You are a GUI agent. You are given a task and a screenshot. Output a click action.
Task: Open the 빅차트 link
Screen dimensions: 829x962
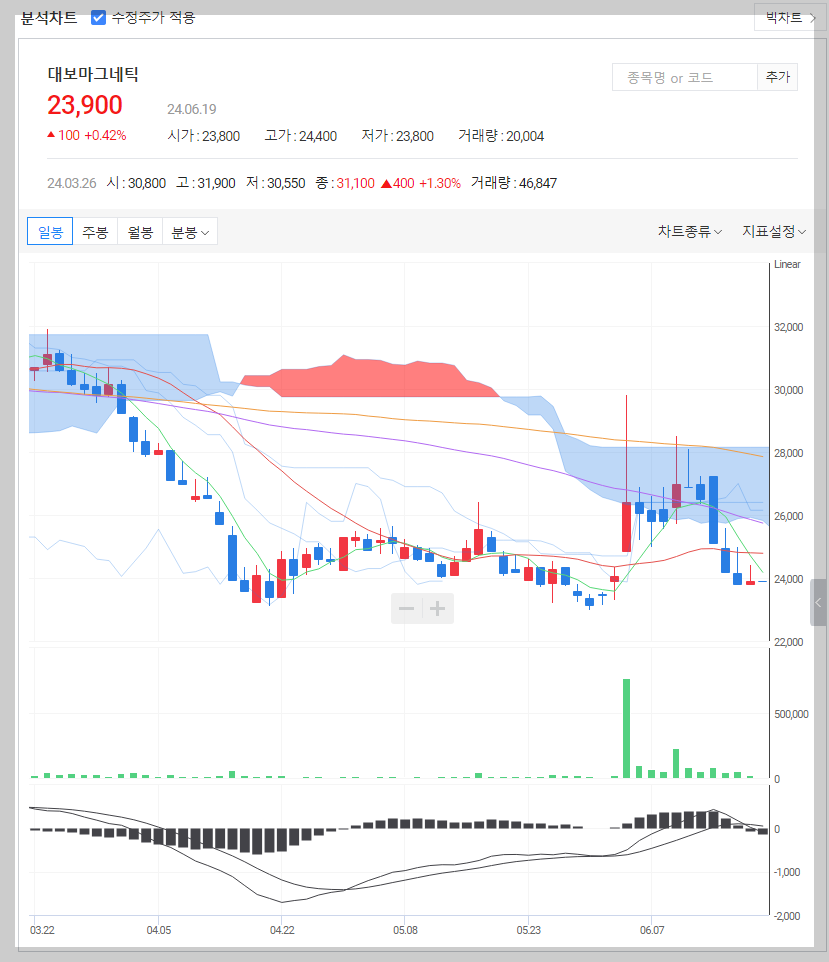(790, 18)
